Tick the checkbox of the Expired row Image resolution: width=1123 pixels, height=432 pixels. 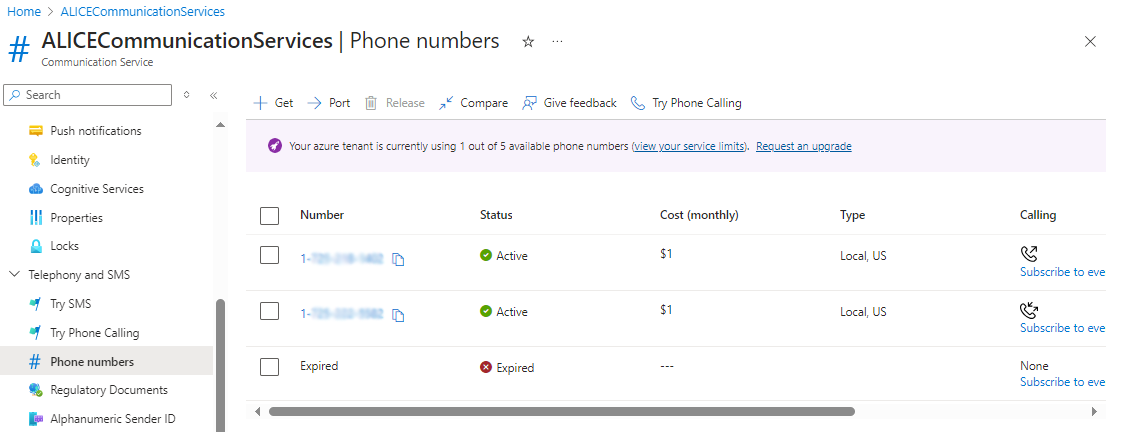[x=269, y=367]
